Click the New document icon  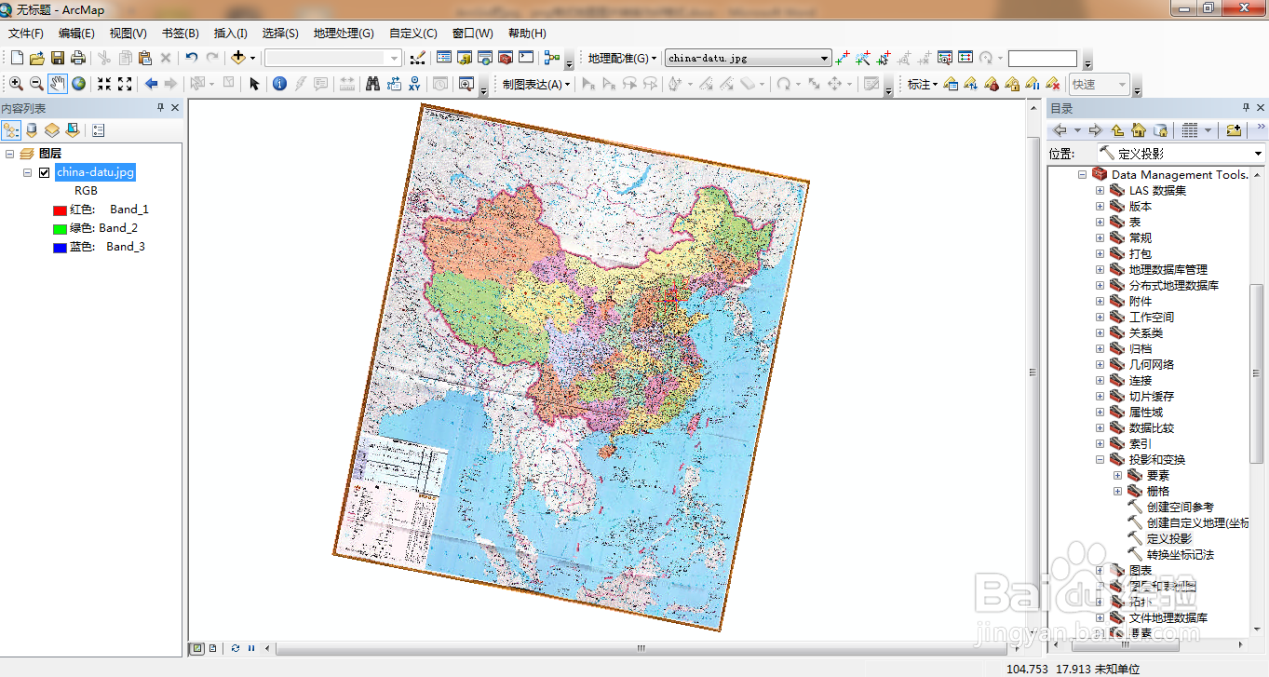click(17, 58)
